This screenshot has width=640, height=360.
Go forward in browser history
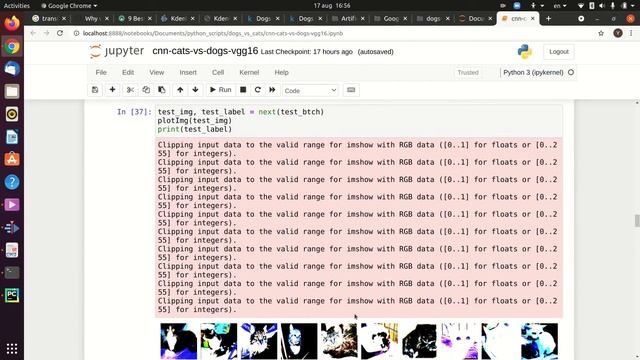pos(47,33)
